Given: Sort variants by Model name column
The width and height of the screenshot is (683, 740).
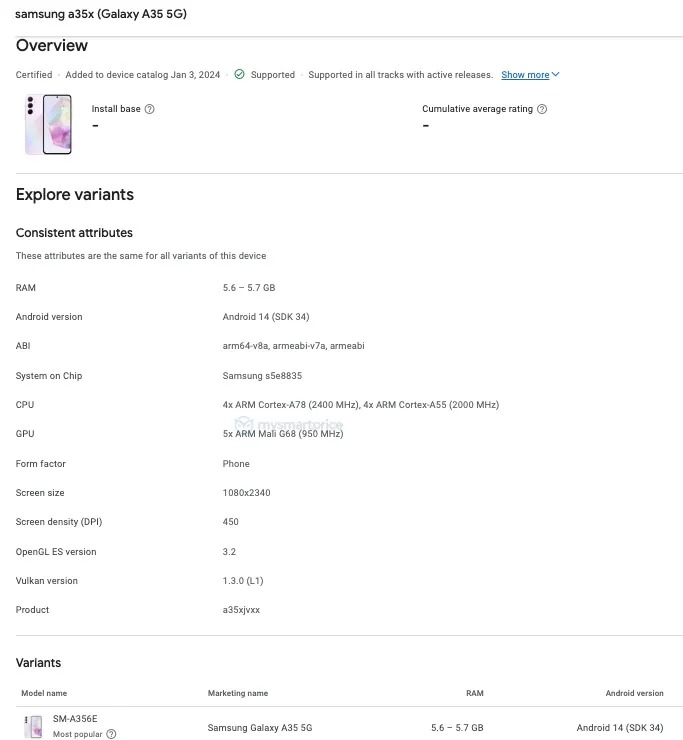Looking at the screenshot, I should coord(44,693).
